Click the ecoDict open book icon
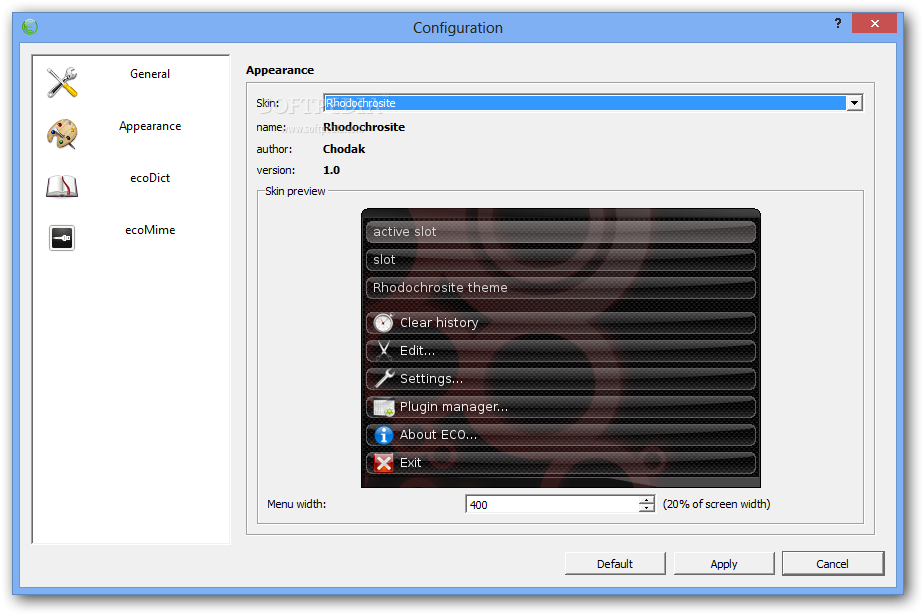The height and width of the screenshot is (615, 924). (x=62, y=186)
